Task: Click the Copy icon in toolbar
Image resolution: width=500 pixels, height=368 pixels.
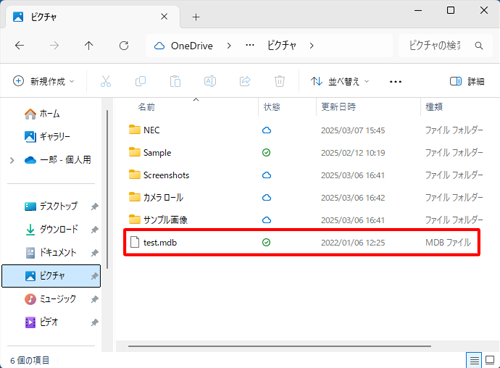Action: click(140, 81)
